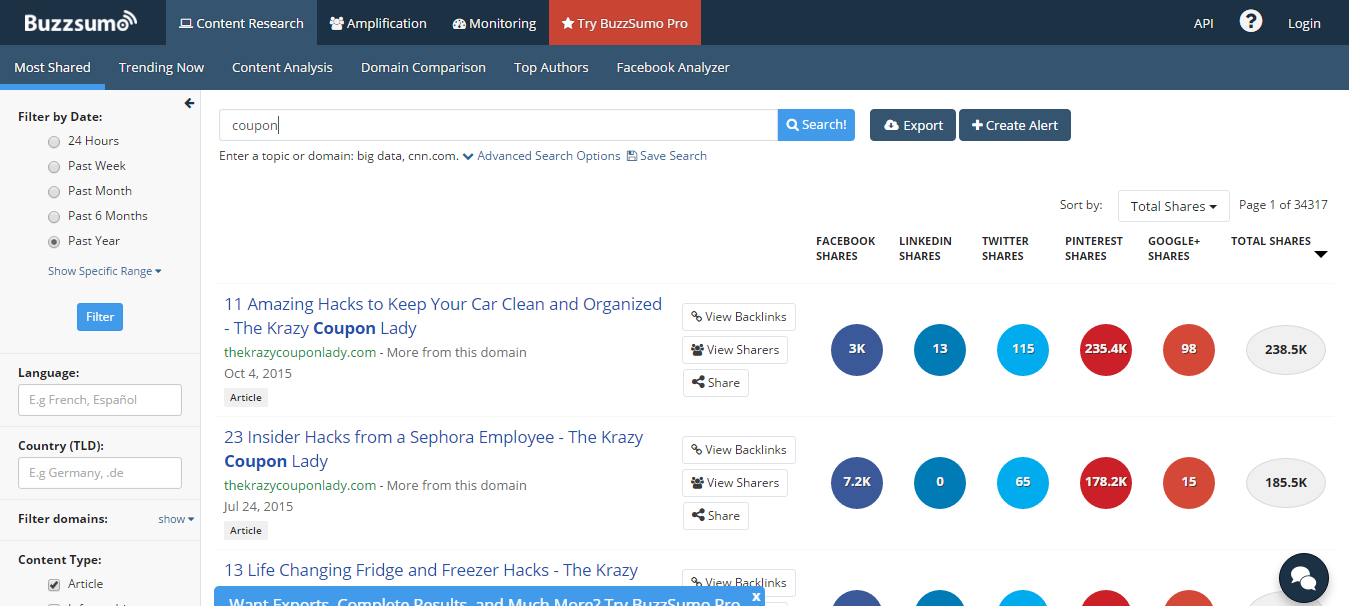Click More from this domain under Sephora article

[456, 485]
